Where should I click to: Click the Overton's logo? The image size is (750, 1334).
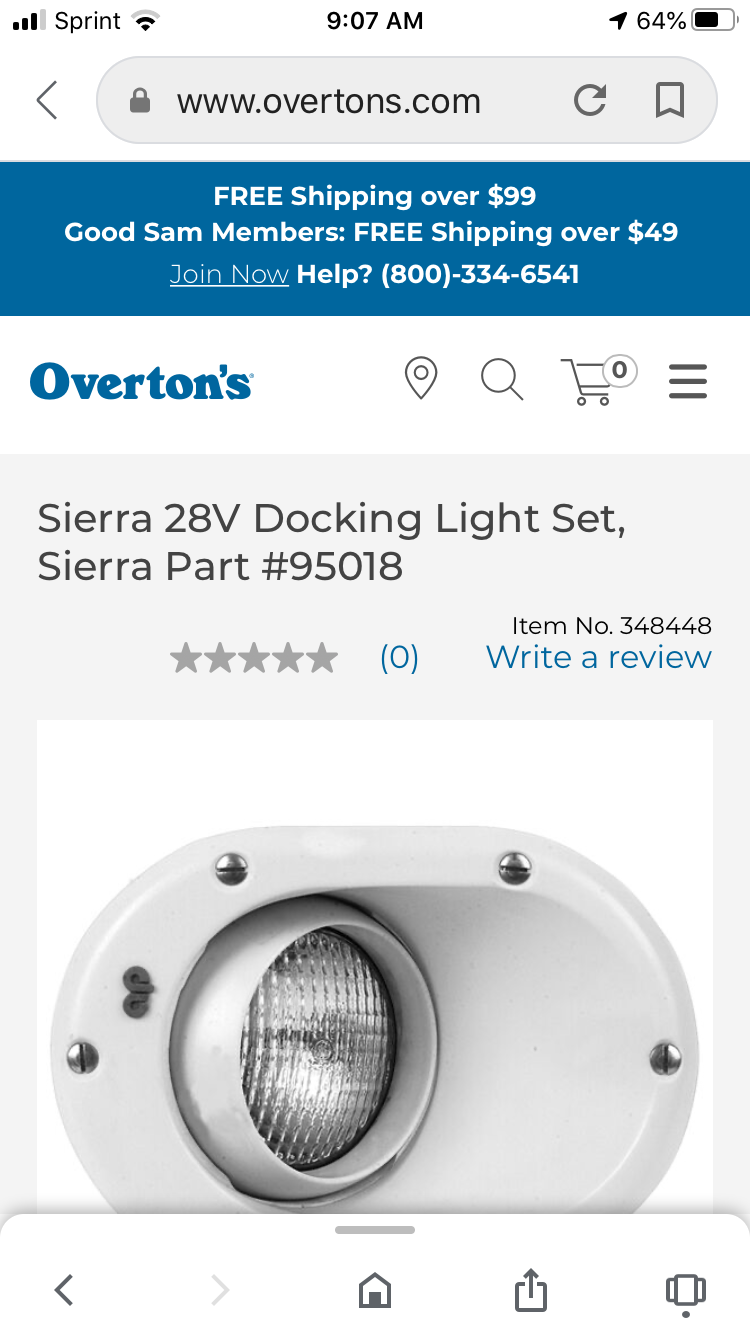click(x=141, y=381)
